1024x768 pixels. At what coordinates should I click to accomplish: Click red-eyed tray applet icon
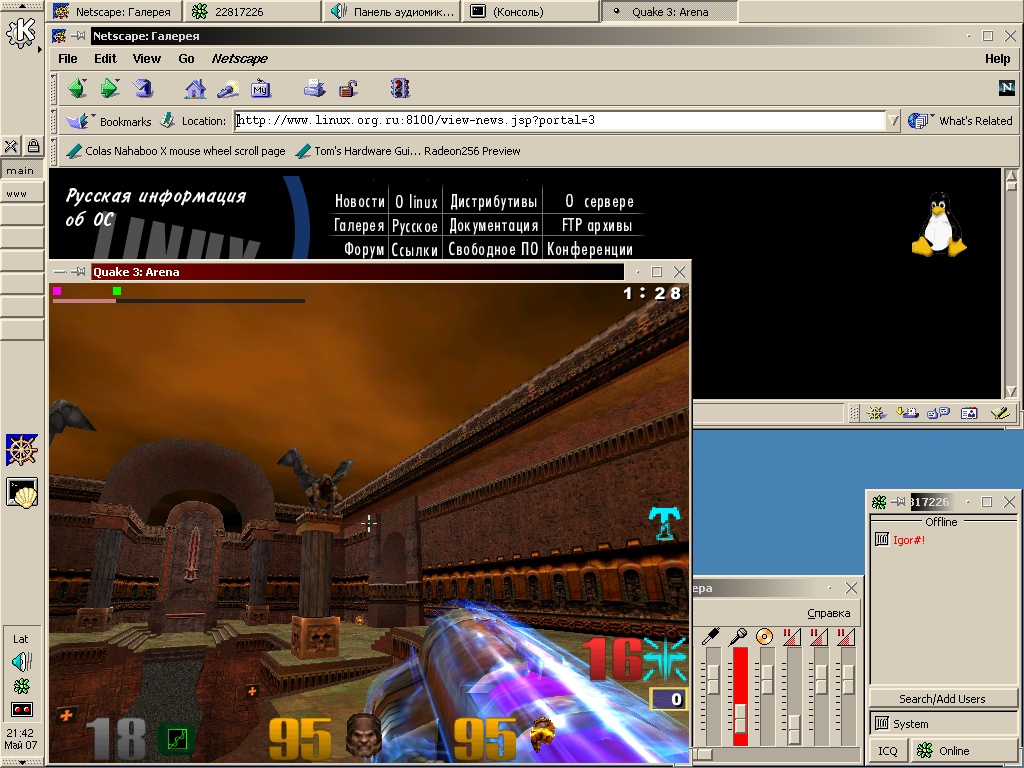(22, 710)
